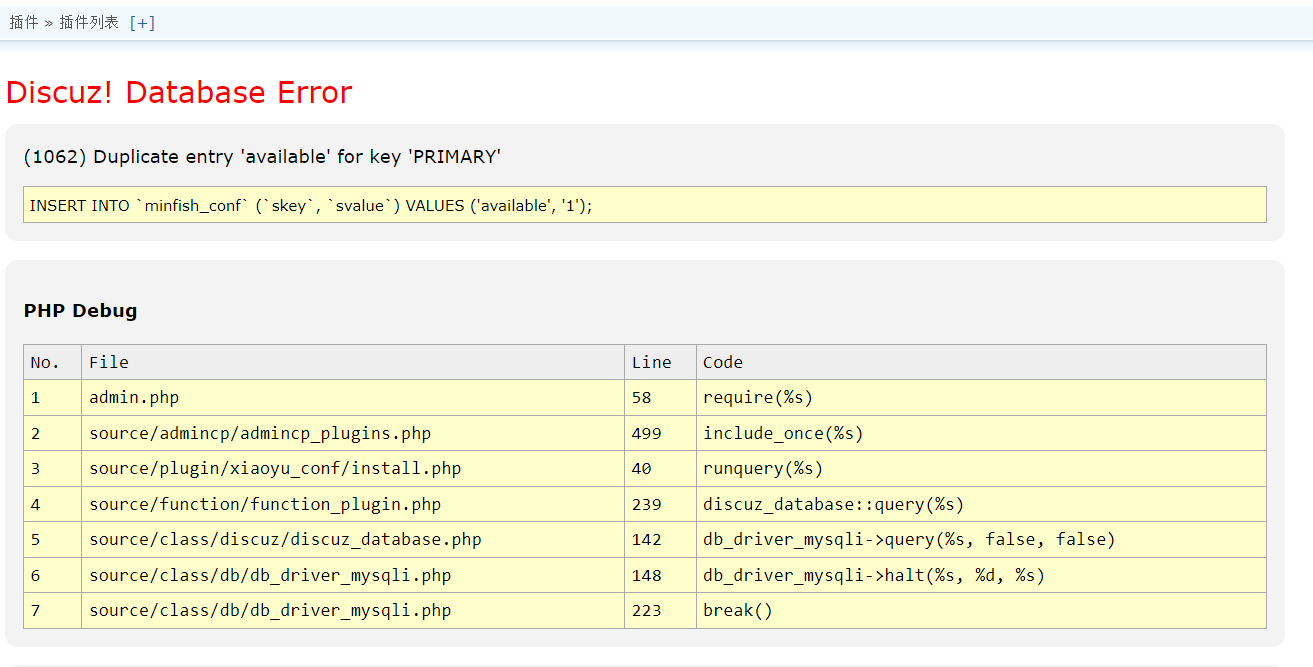Select db_driver_mysqli->query(%s, false, false) cell

coord(982,540)
